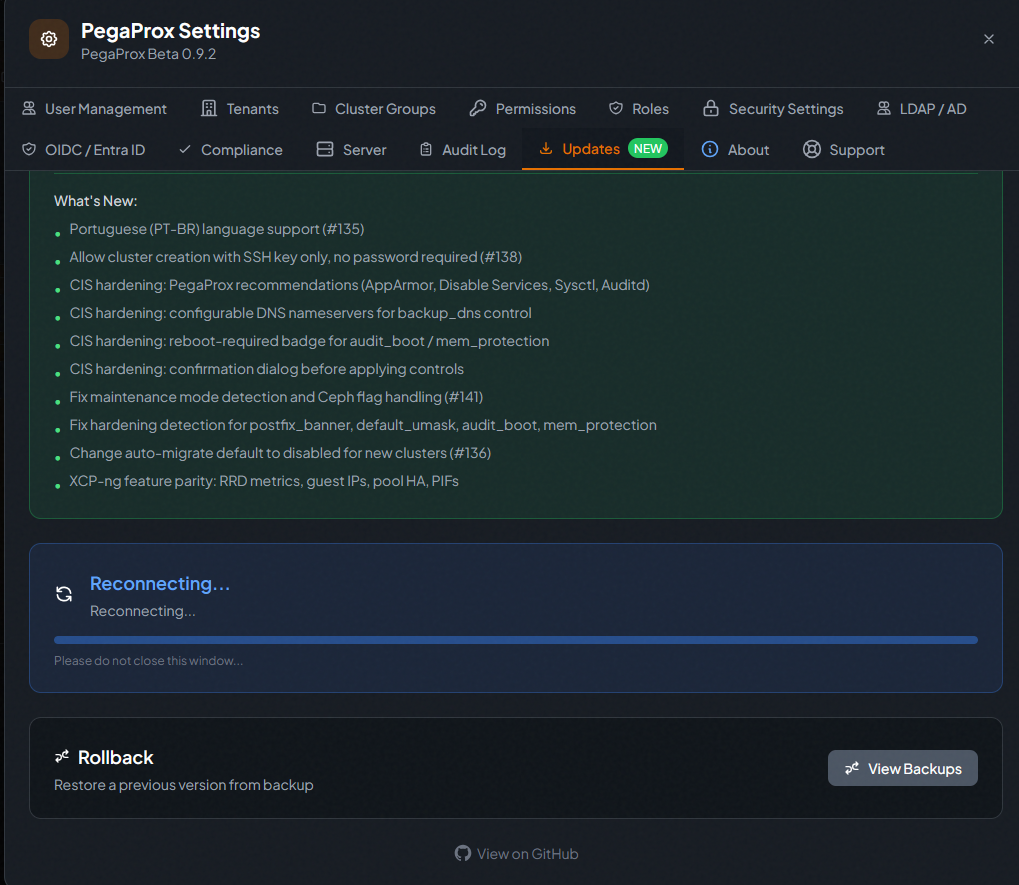This screenshot has height=885, width=1019.
Task: Click the SSH key only cluster creation entry
Action: click(x=296, y=257)
